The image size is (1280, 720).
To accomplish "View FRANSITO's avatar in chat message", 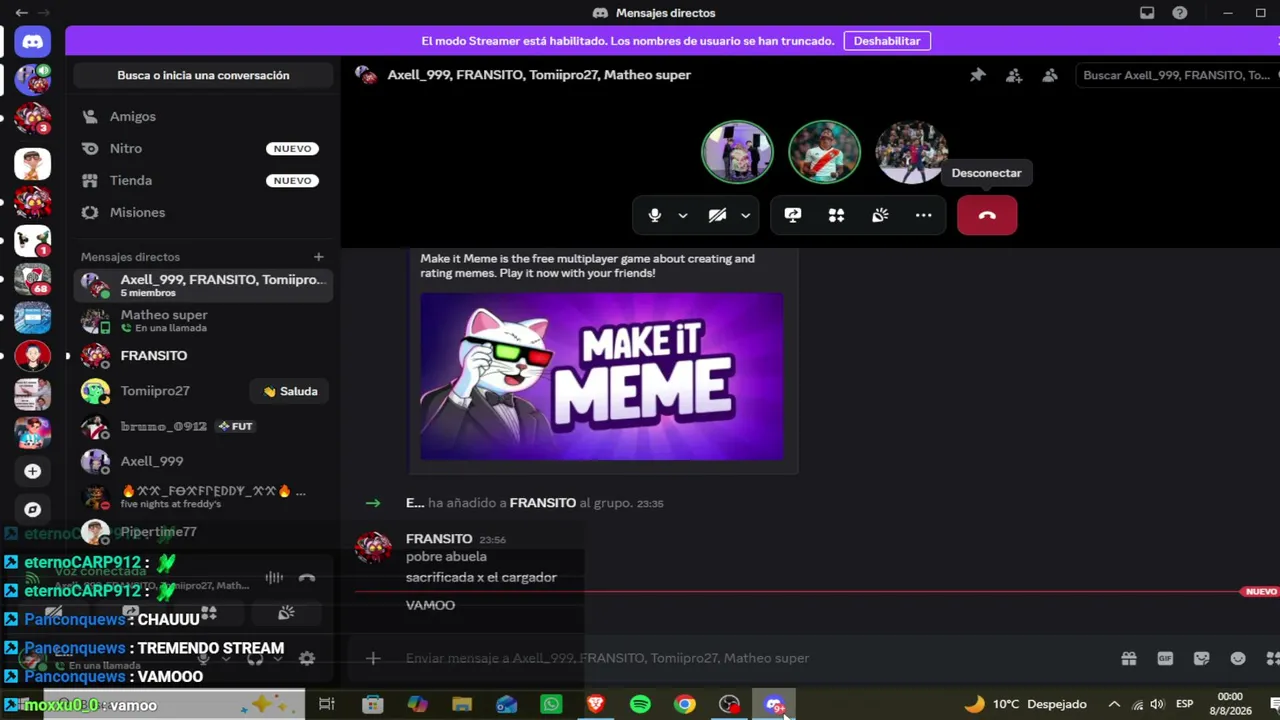I will (x=374, y=547).
